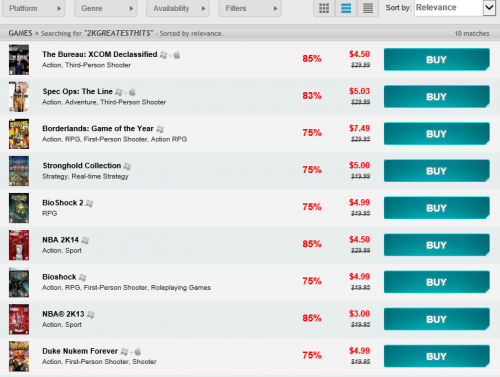This screenshot has height=377, width=500.
Task: Click Windows icon beside Duke Nukem Forever
Action: click(x=124, y=351)
